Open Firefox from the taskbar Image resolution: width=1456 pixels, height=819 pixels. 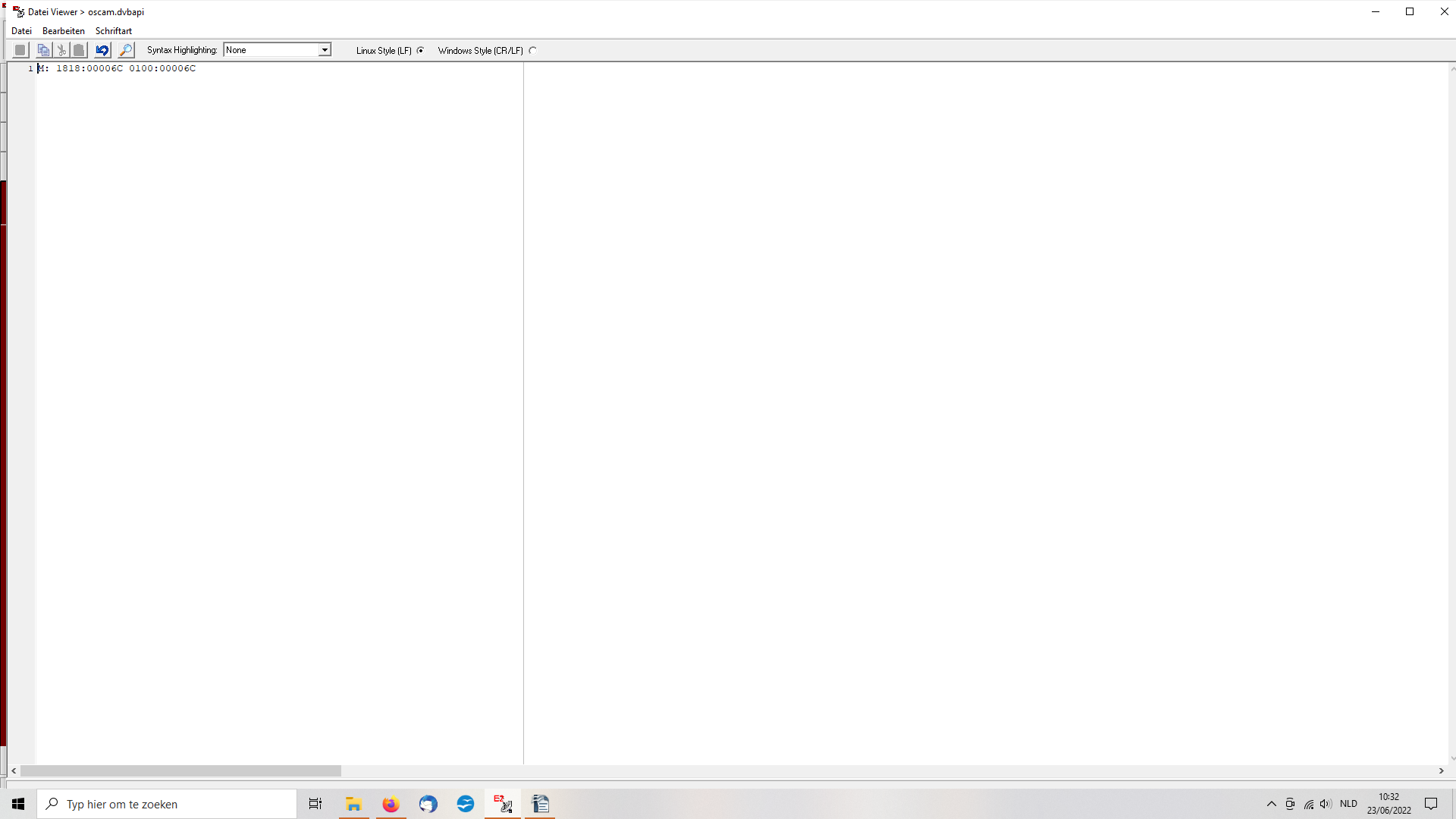click(391, 804)
